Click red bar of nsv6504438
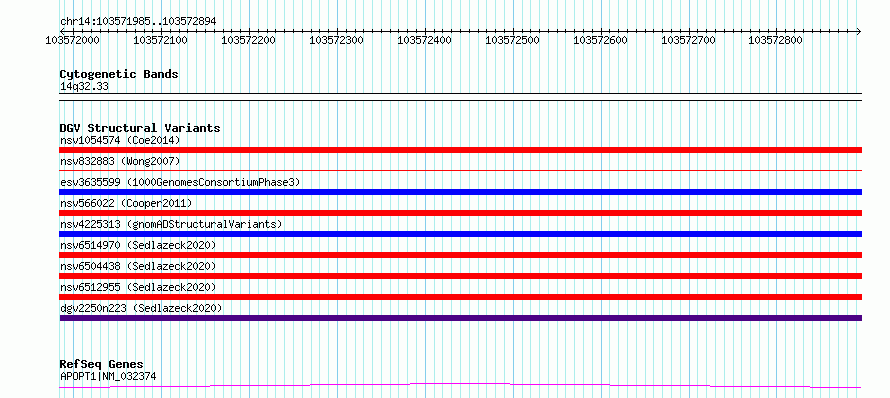890x398 pixels. pos(461,276)
